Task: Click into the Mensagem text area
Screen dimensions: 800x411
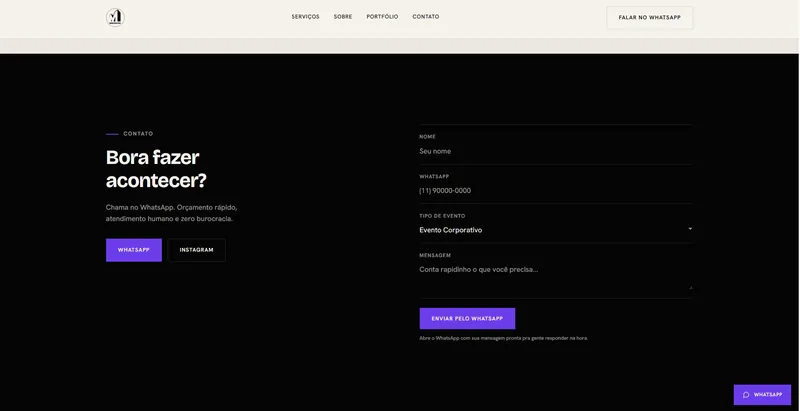Action: pos(556,276)
